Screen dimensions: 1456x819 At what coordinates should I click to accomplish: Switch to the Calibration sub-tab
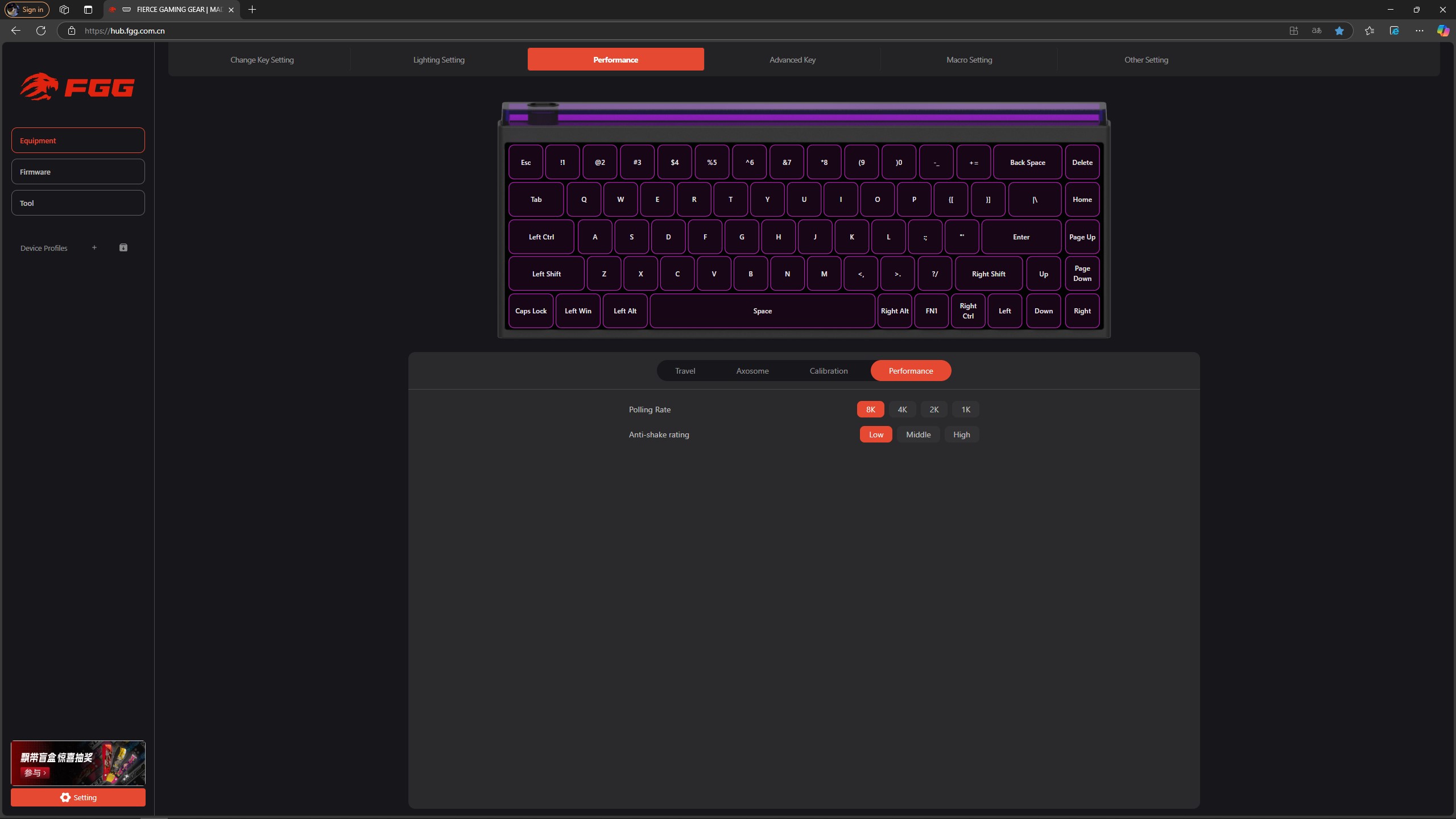pyautogui.click(x=829, y=371)
